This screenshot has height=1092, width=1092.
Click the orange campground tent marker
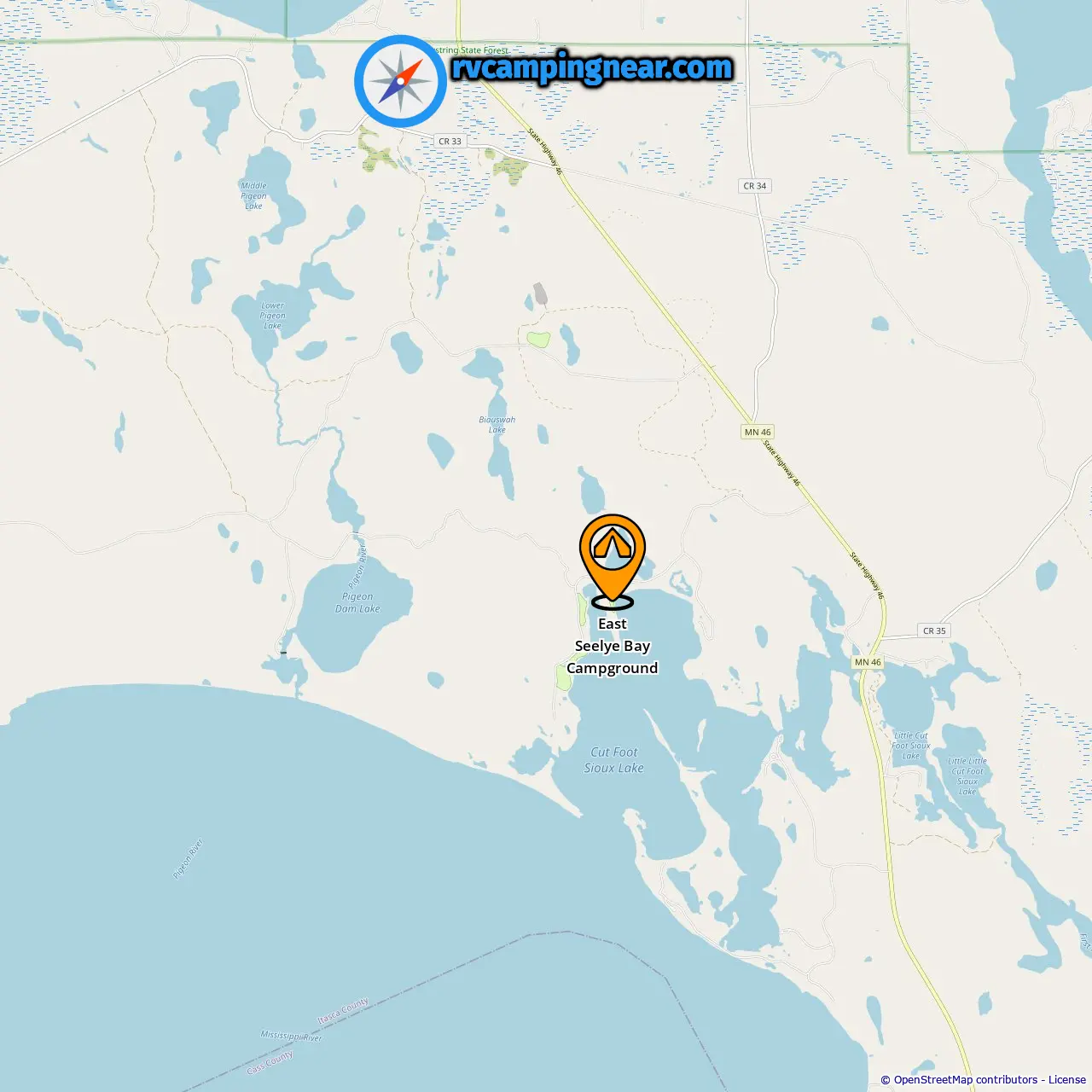(x=613, y=561)
